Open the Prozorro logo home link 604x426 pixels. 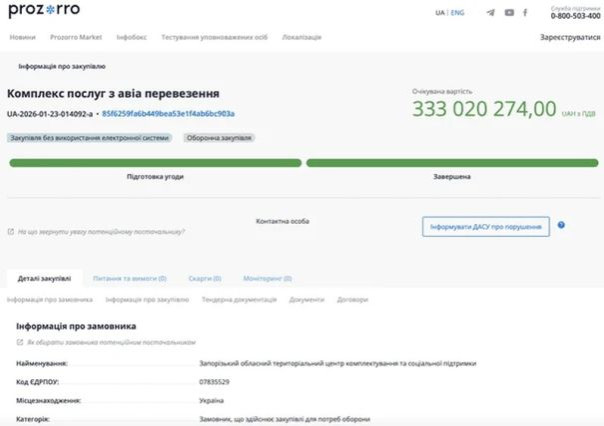coord(44,10)
